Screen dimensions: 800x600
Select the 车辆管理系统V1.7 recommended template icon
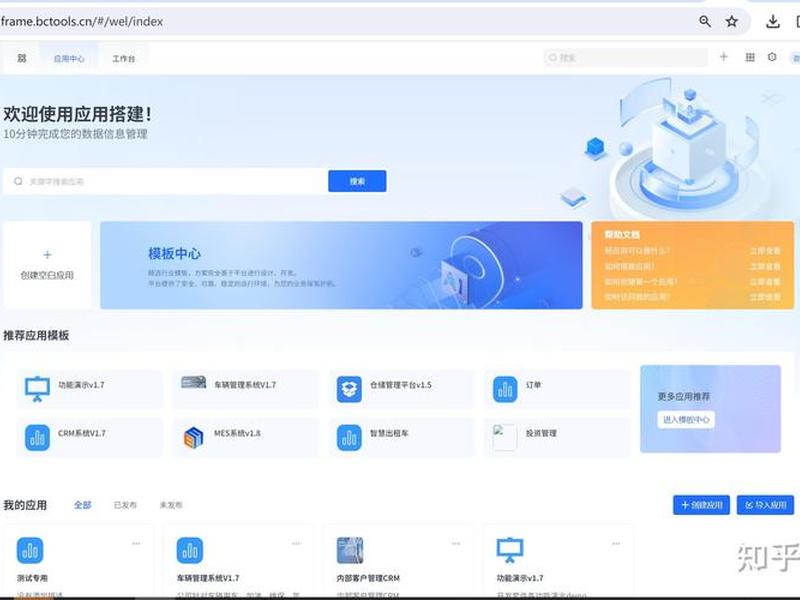click(194, 382)
